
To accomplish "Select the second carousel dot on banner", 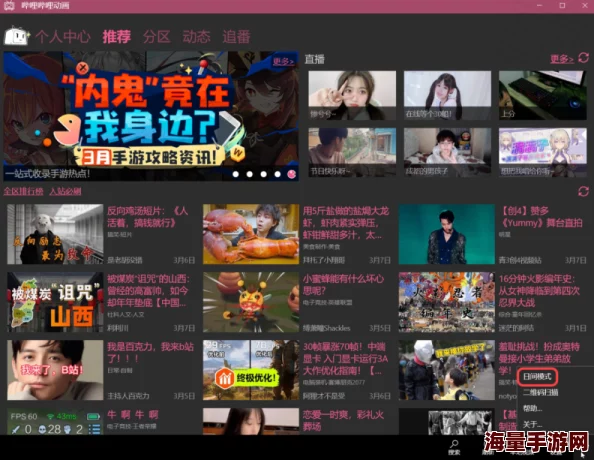I will click(x=250, y=174).
